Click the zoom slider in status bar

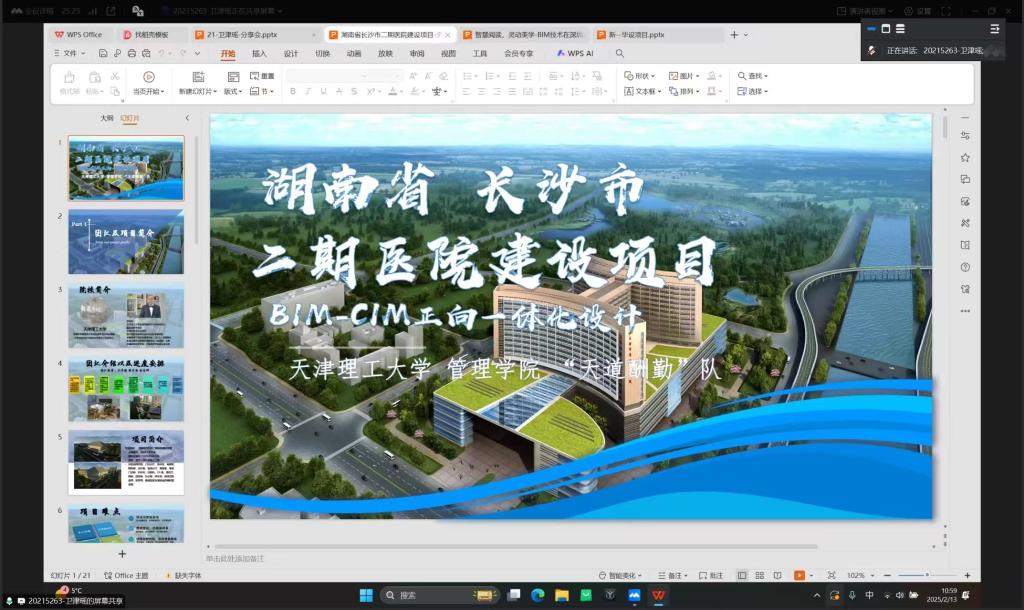927,575
